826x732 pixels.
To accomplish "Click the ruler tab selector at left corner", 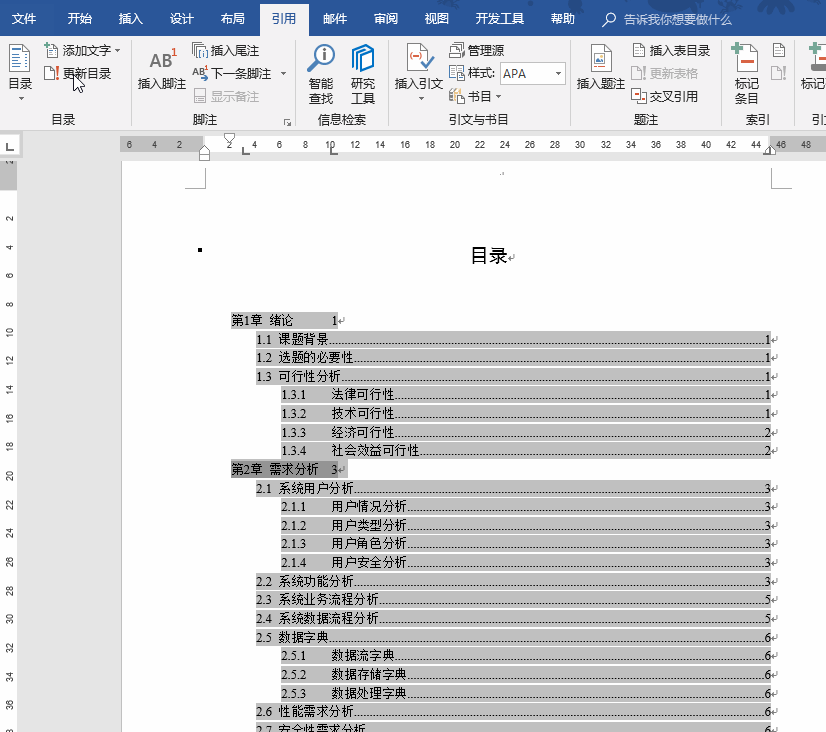I will point(9,146).
